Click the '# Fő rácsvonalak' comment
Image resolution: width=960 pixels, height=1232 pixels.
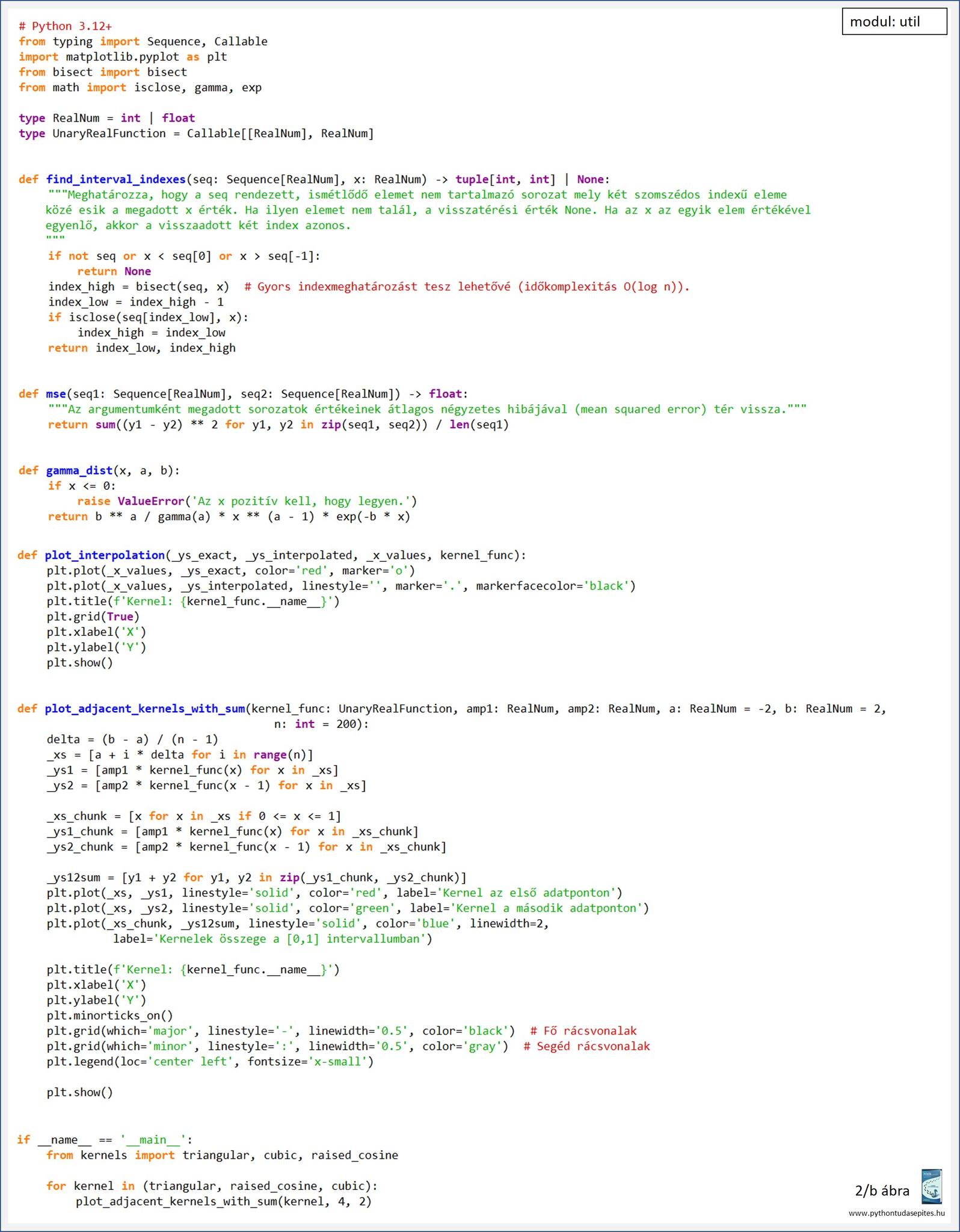[x=583, y=1031]
